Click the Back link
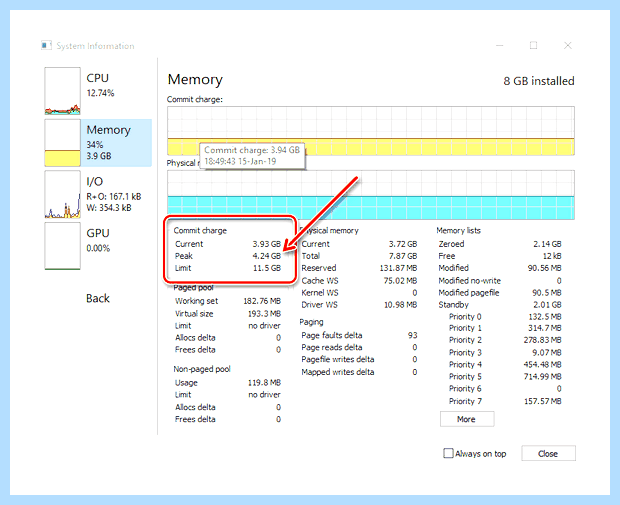The width and height of the screenshot is (620, 505). pos(98,298)
